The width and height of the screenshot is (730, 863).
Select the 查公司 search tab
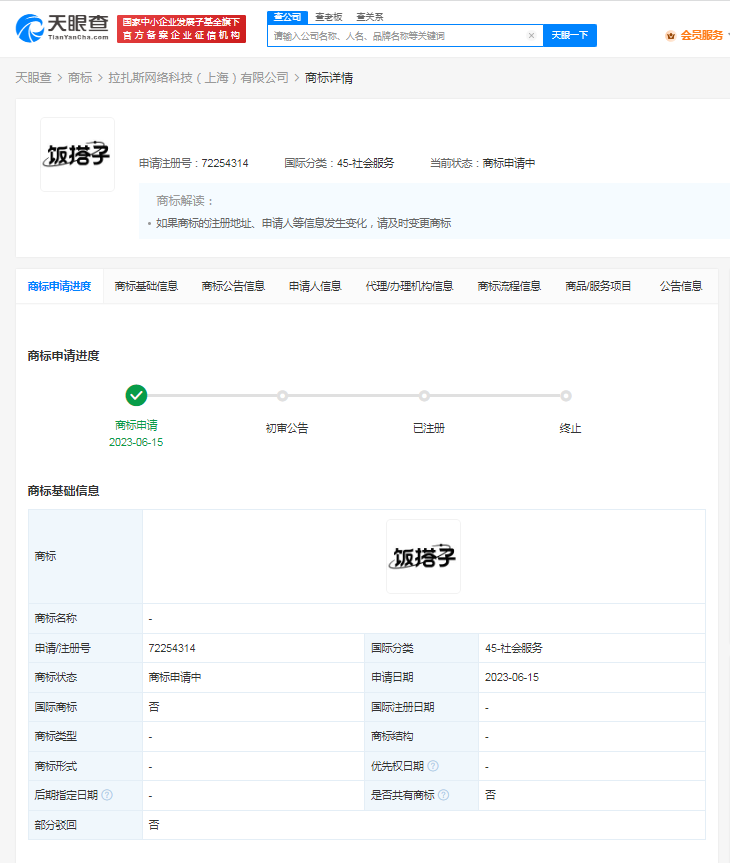tap(287, 17)
